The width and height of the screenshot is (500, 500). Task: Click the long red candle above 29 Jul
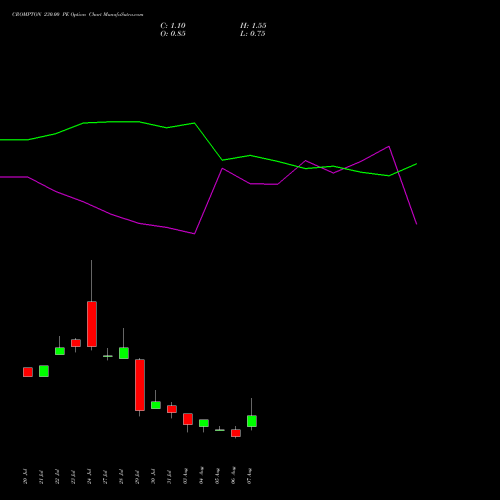click(x=140, y=385)
